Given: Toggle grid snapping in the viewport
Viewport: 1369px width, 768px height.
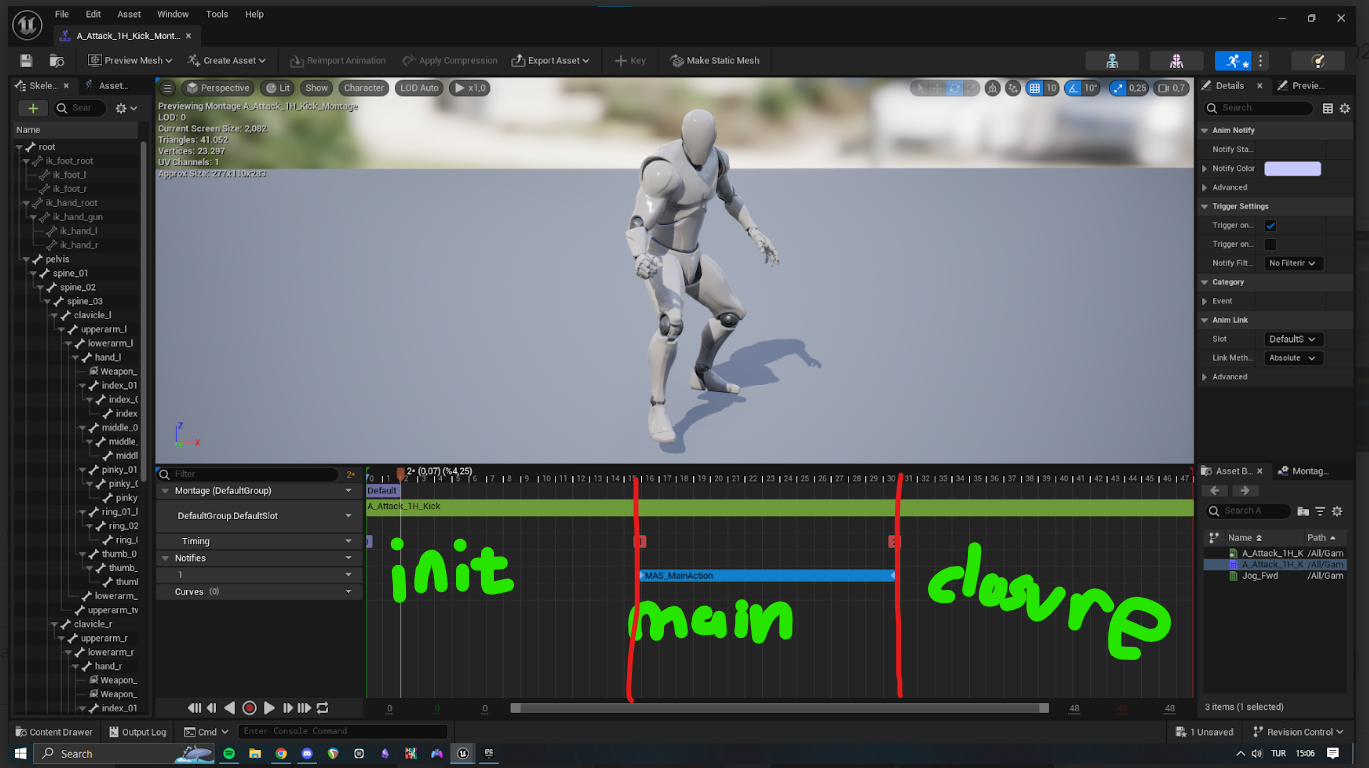Looking at the screenshot, I should 1037,88.
